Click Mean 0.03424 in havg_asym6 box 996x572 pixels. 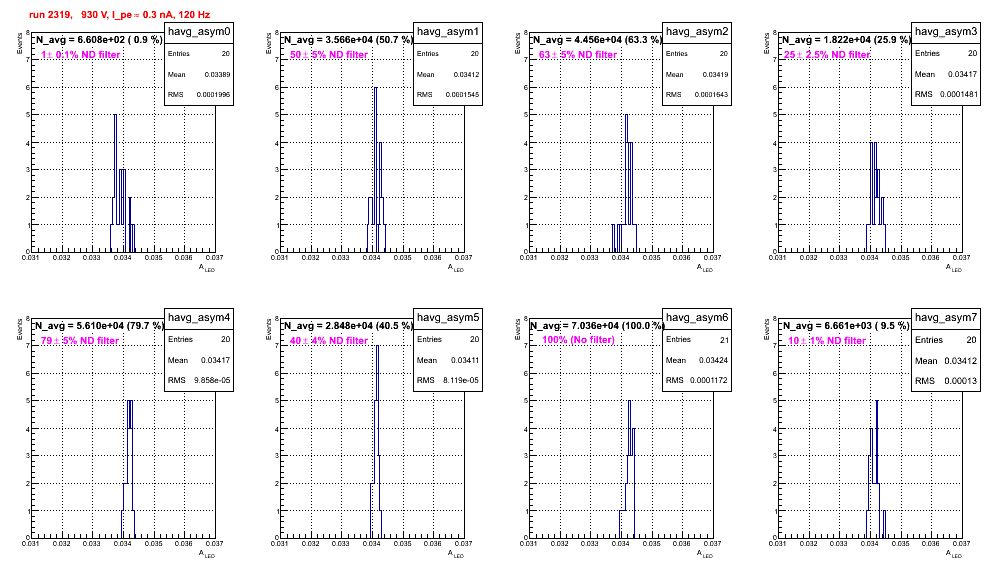point(697,360)
